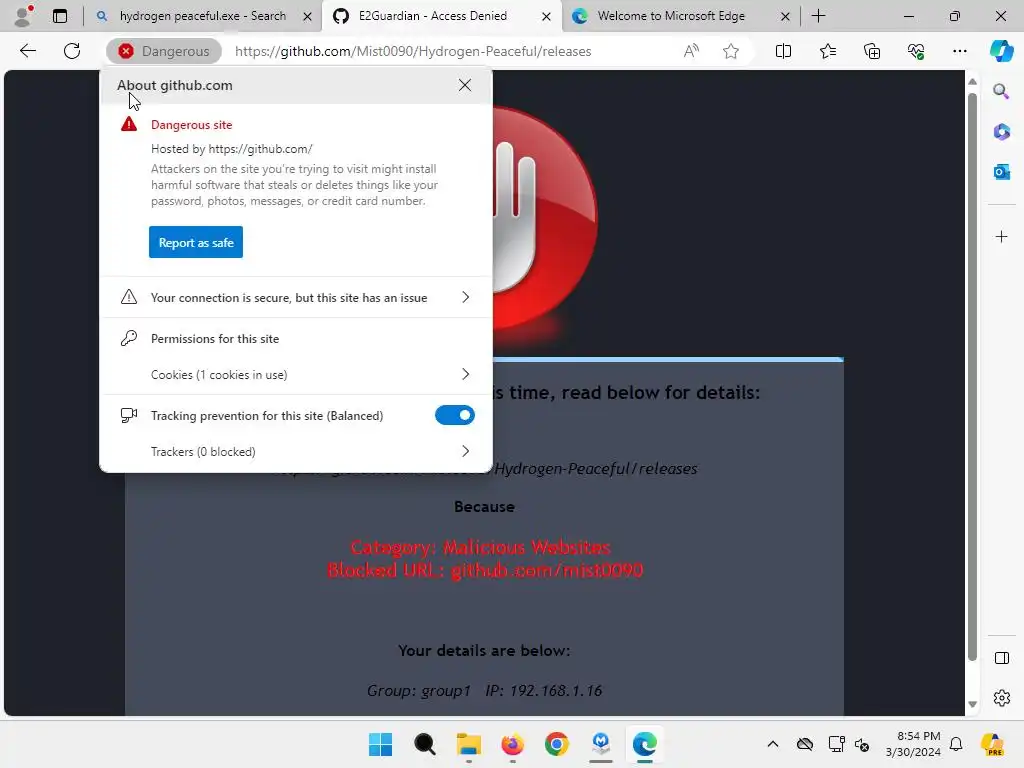1024x768 pixels.
Task: Open the split screen icon
Action: click(x=783, y=51)
